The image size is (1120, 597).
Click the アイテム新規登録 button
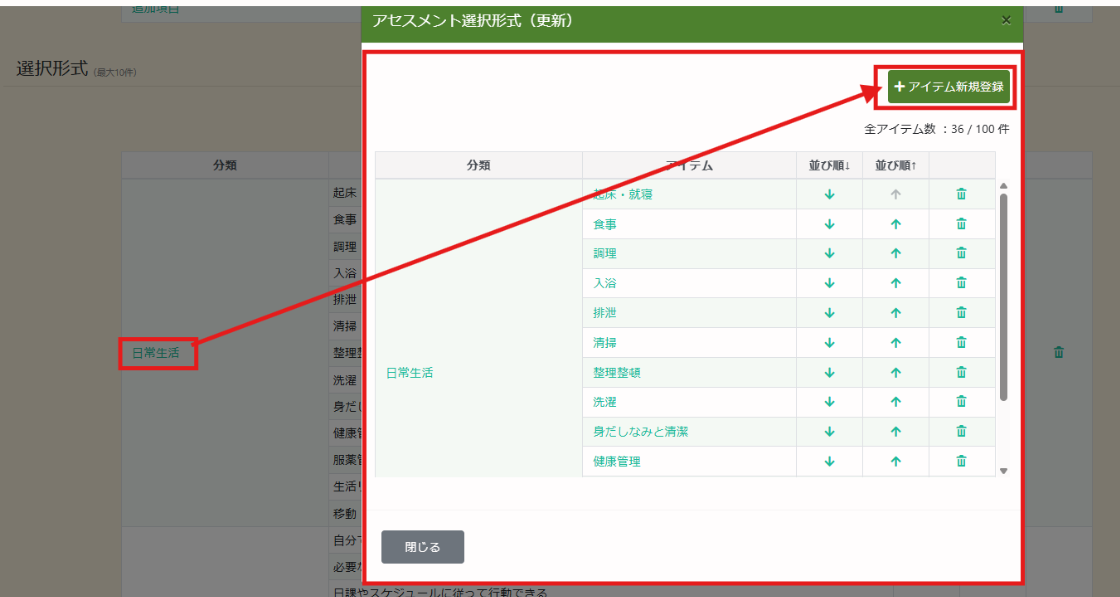(949, 87)
